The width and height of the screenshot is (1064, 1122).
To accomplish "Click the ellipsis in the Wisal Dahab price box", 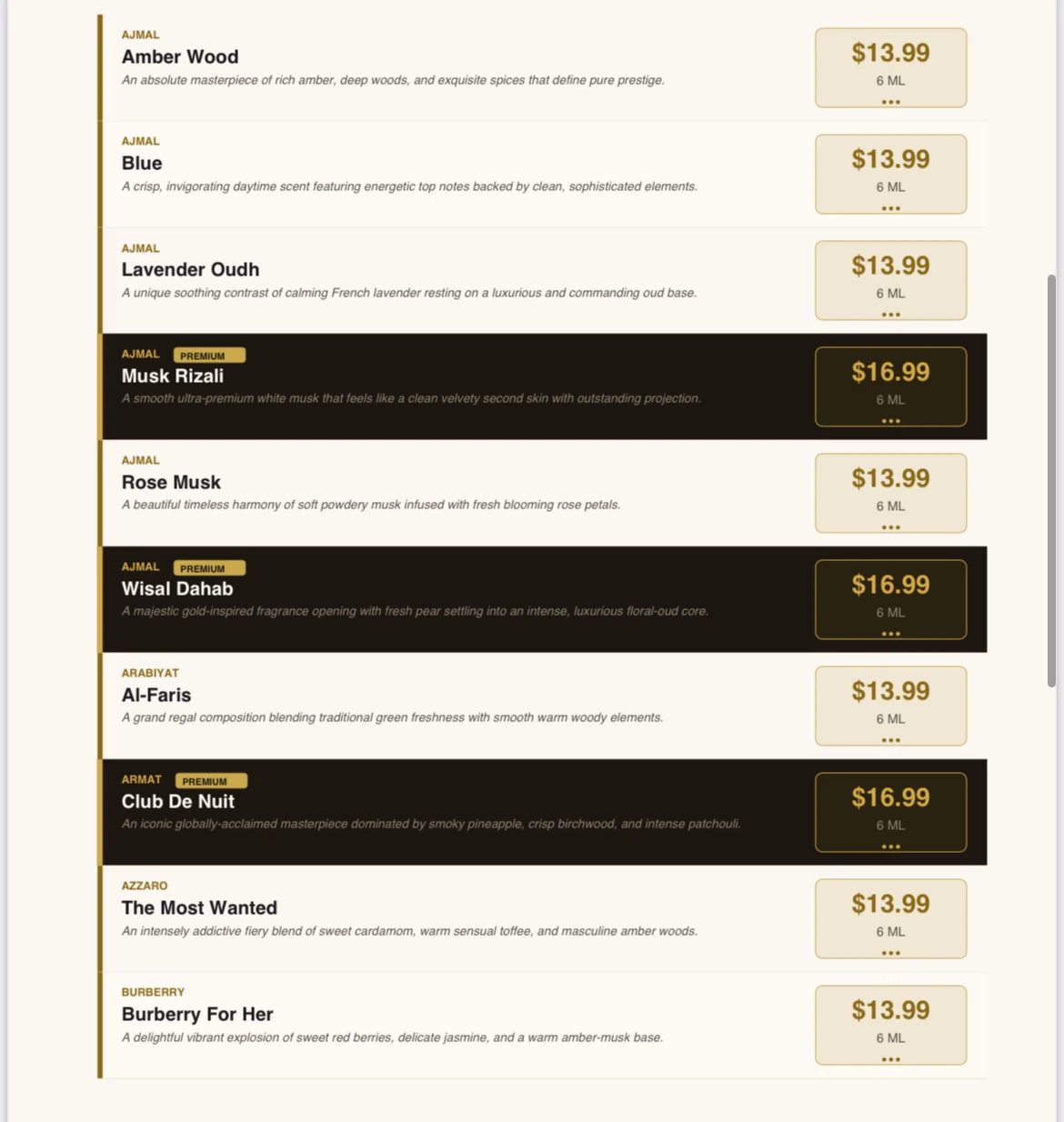I will pos(890,634).
